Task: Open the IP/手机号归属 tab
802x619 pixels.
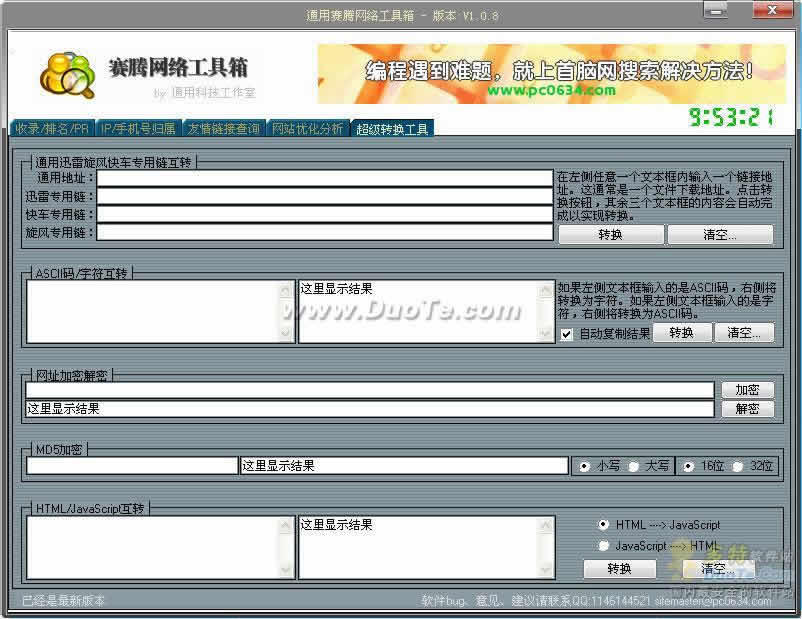Action: (138, 128)
